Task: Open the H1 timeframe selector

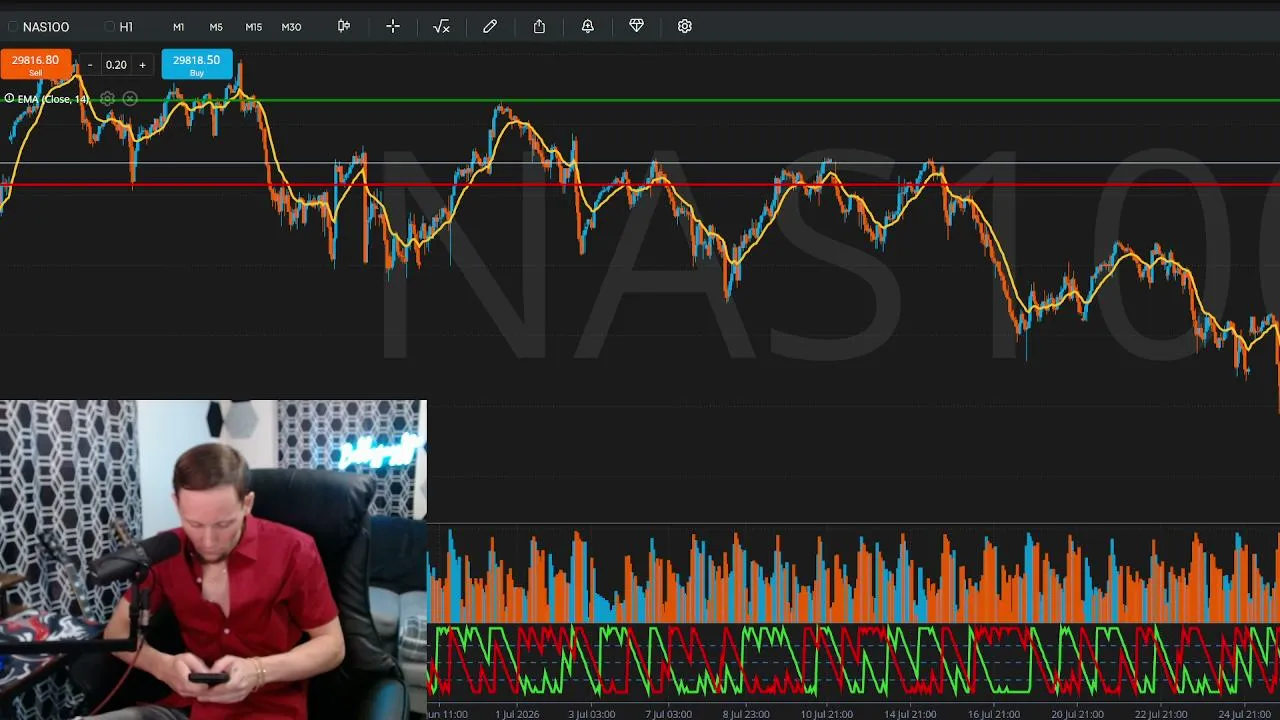Action: point(119,27)
